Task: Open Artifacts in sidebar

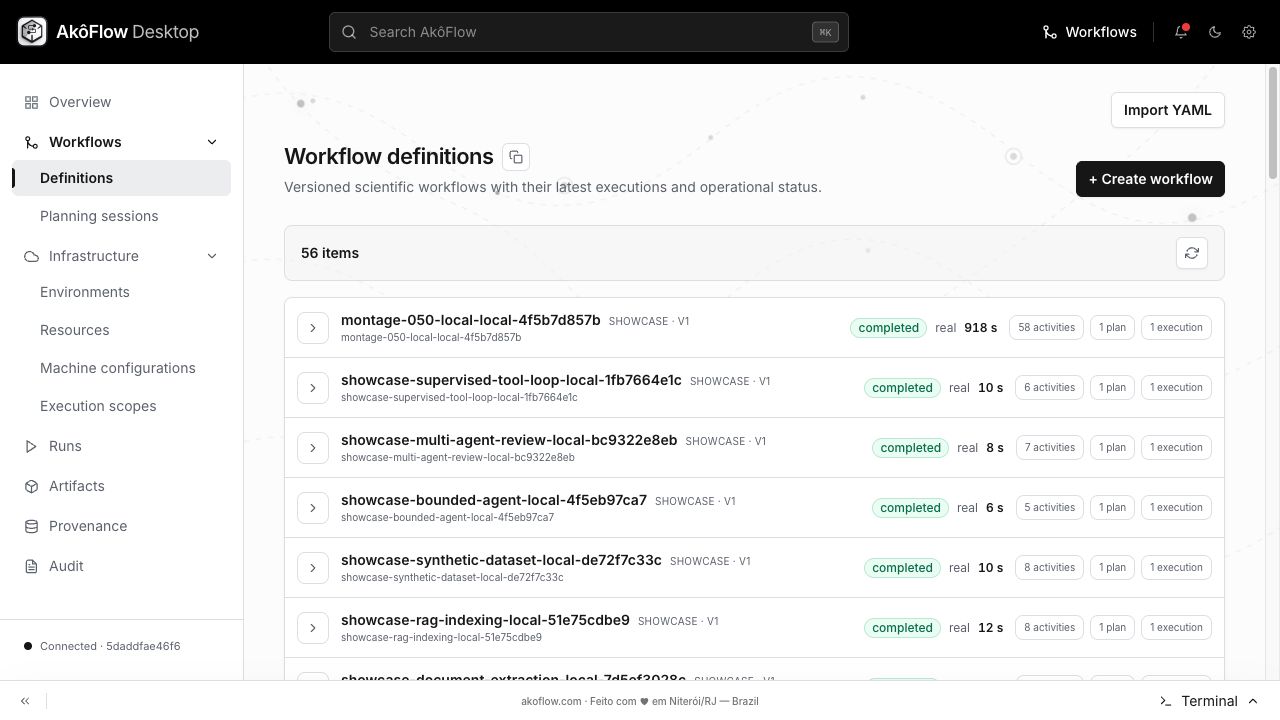Action: pos(121,486)
